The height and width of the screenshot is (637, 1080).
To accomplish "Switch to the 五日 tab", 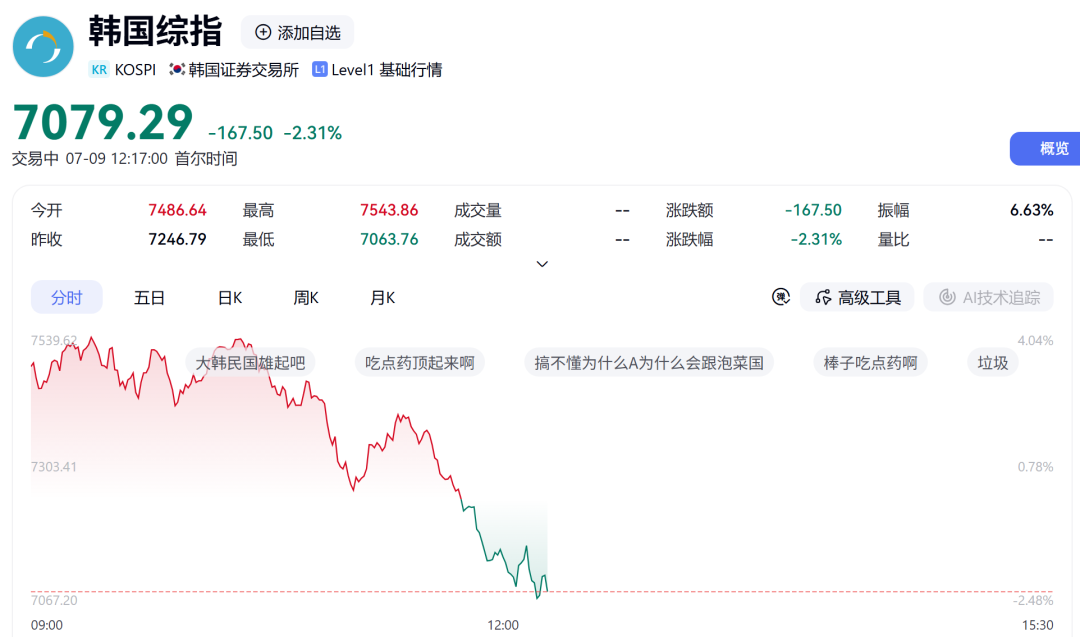I will pyautogui.click(x=149, y=297).
